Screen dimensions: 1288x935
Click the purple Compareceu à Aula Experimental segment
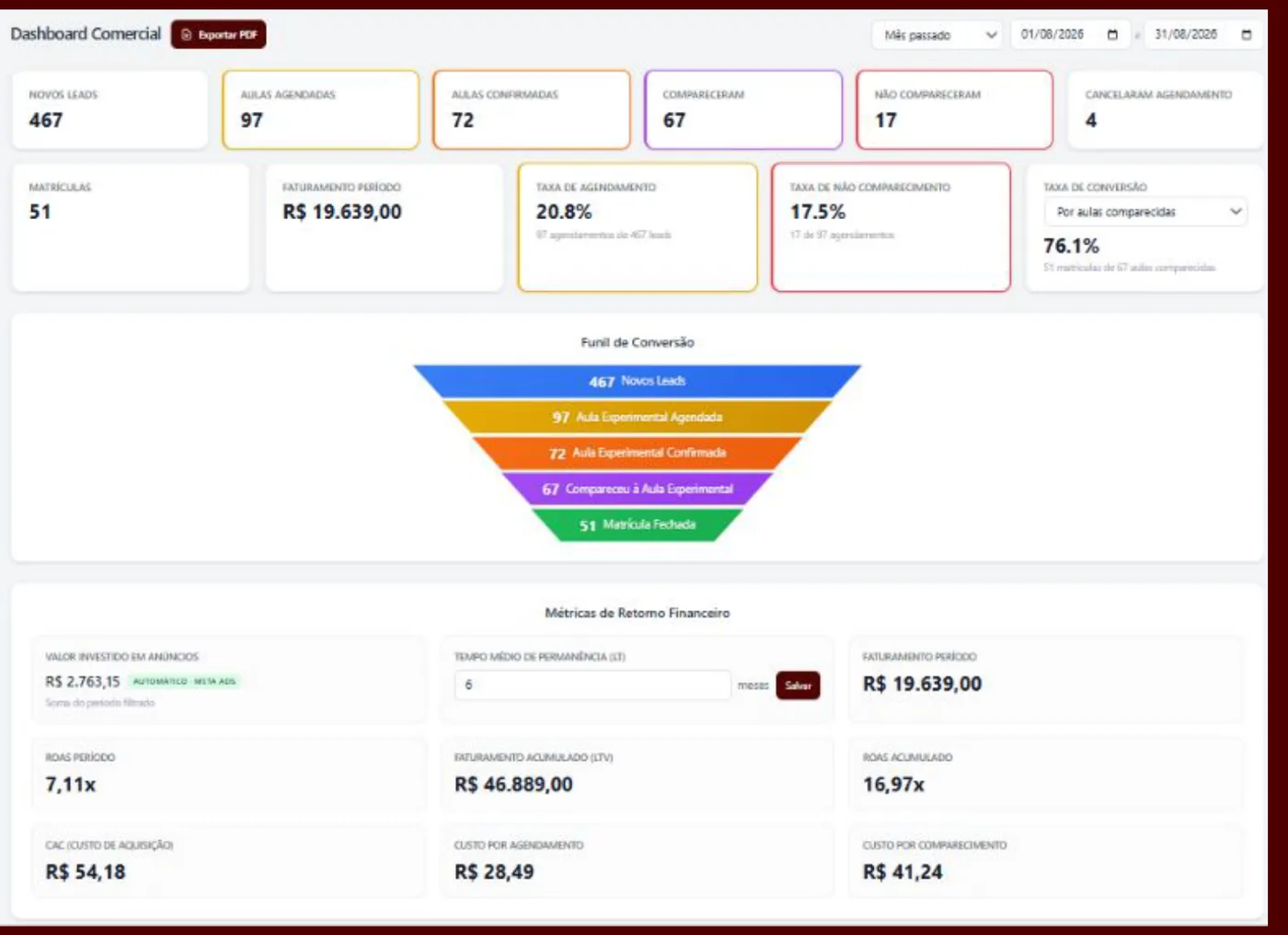638,489
